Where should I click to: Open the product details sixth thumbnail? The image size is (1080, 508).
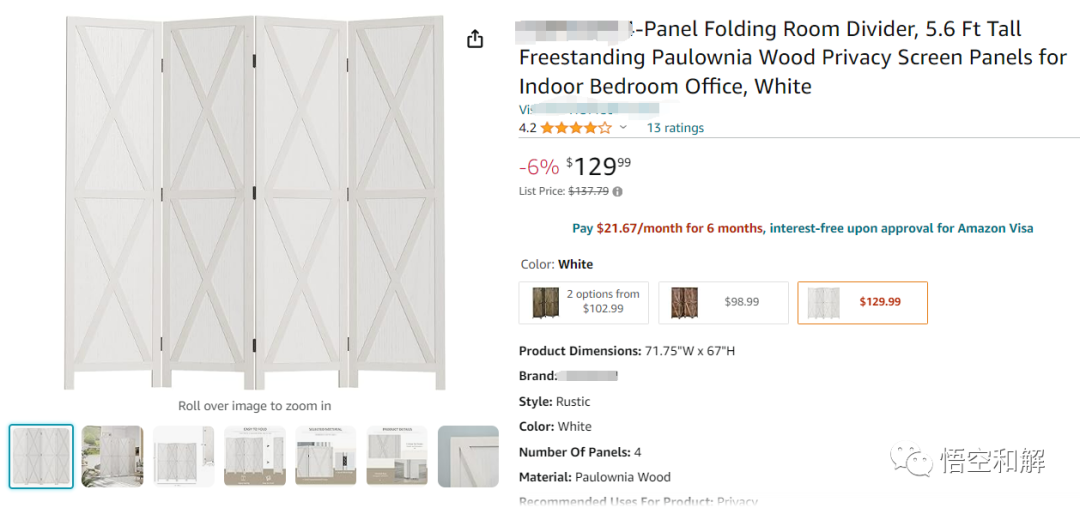[396, 456]
